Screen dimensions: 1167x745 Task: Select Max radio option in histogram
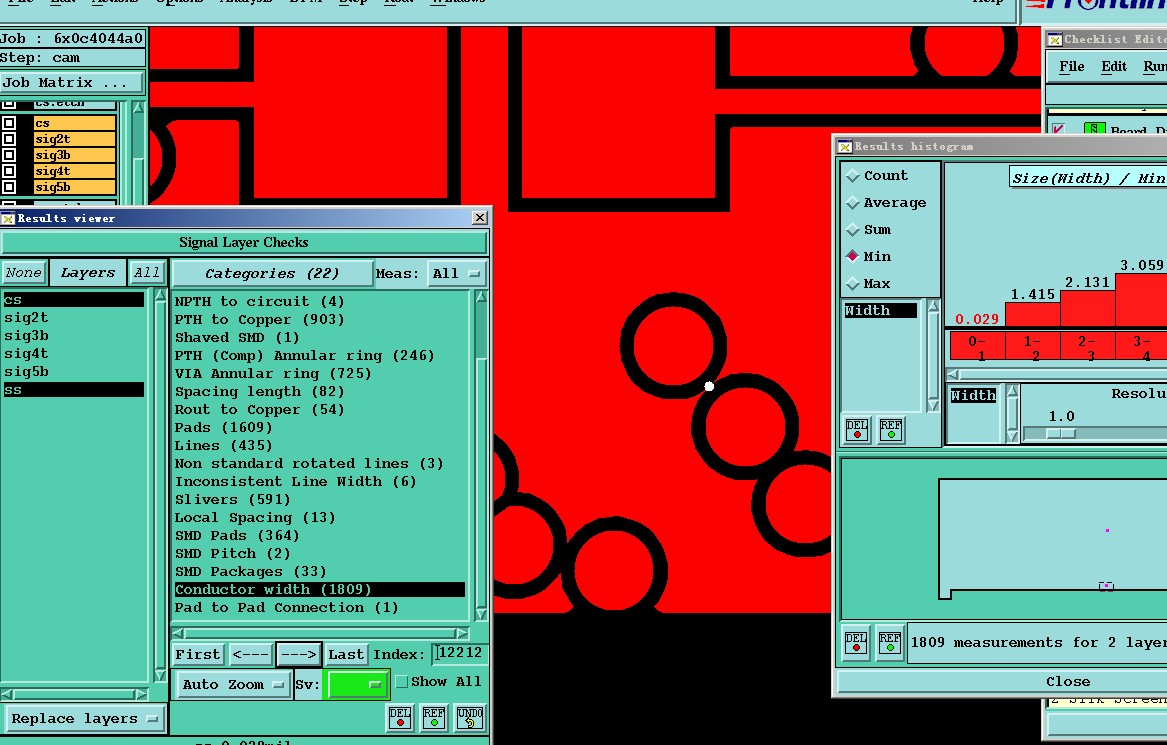[853, 284]
